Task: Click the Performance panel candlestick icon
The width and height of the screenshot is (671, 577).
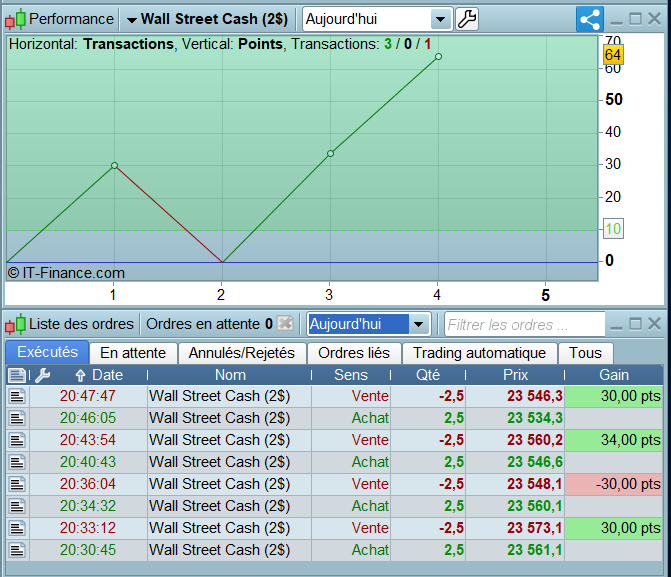Action: (15, 20)
